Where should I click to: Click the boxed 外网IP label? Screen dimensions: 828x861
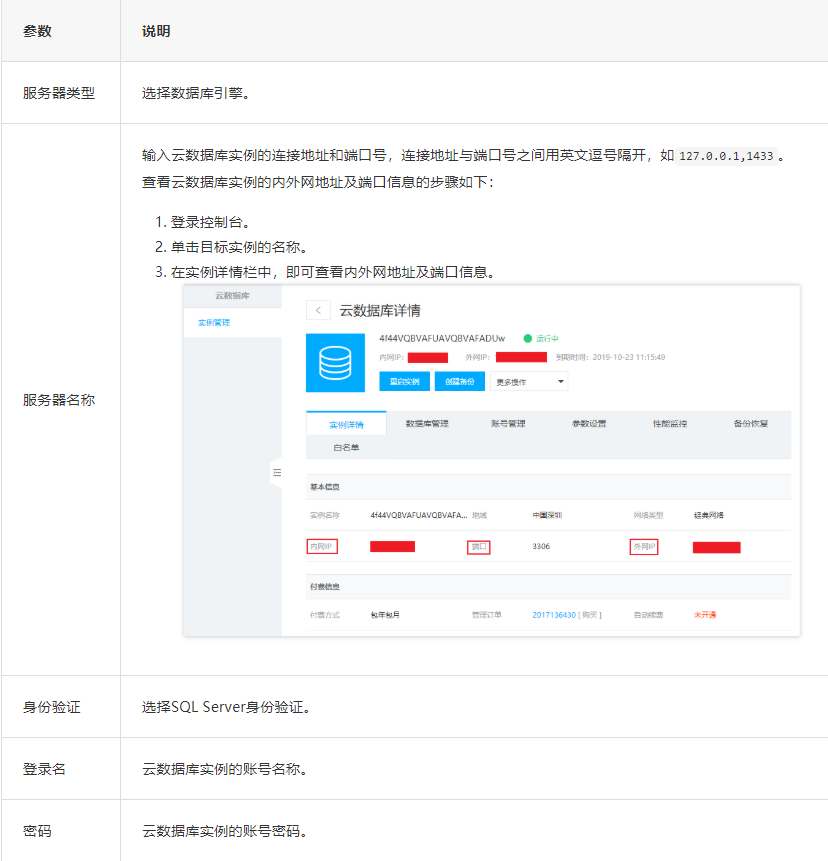tap(643, 547)
